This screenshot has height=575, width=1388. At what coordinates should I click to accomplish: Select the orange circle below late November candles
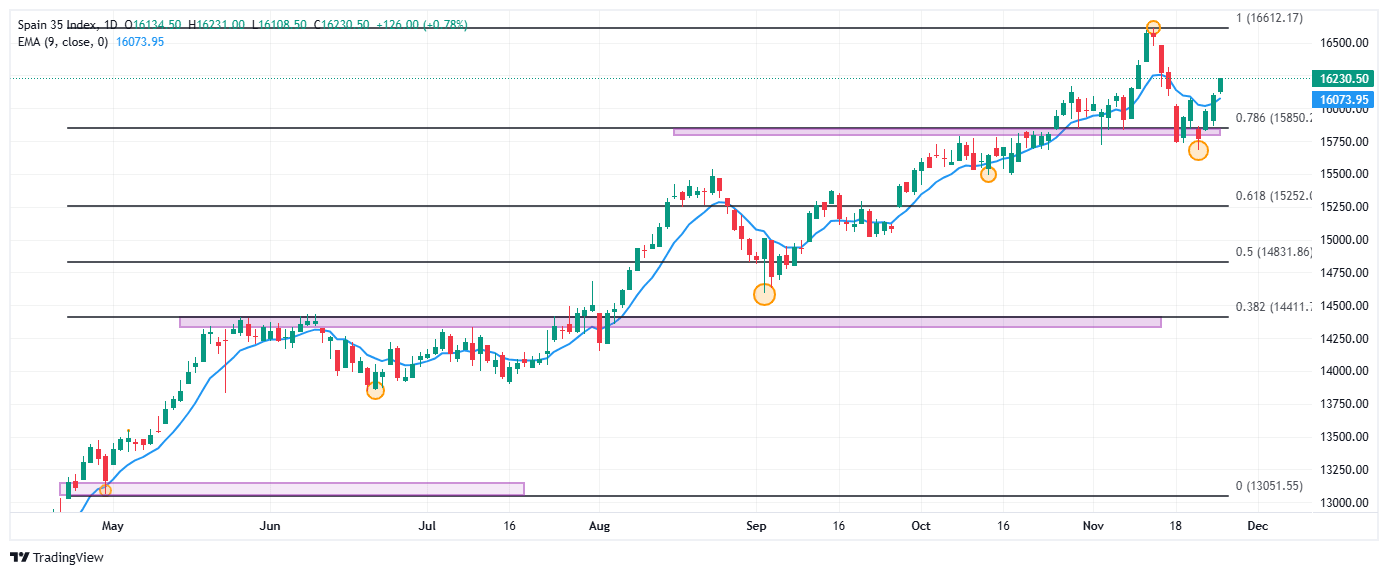coord(1198,151)
